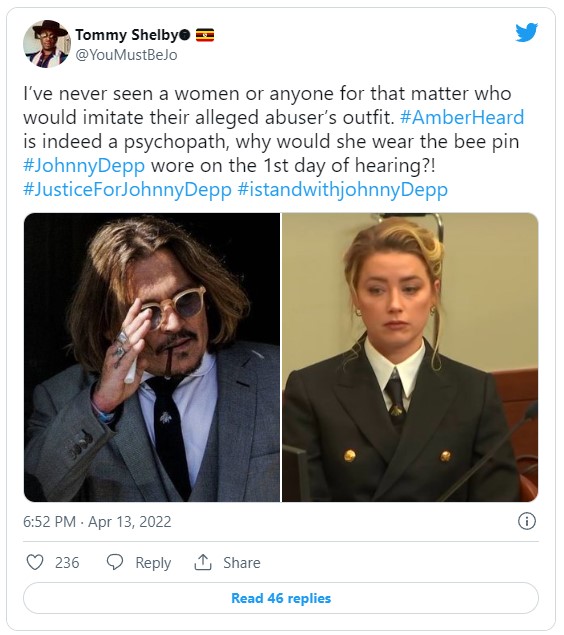564x635 pixels.
Task: Open the tweet info icon
Action: (x=527, y=521)
